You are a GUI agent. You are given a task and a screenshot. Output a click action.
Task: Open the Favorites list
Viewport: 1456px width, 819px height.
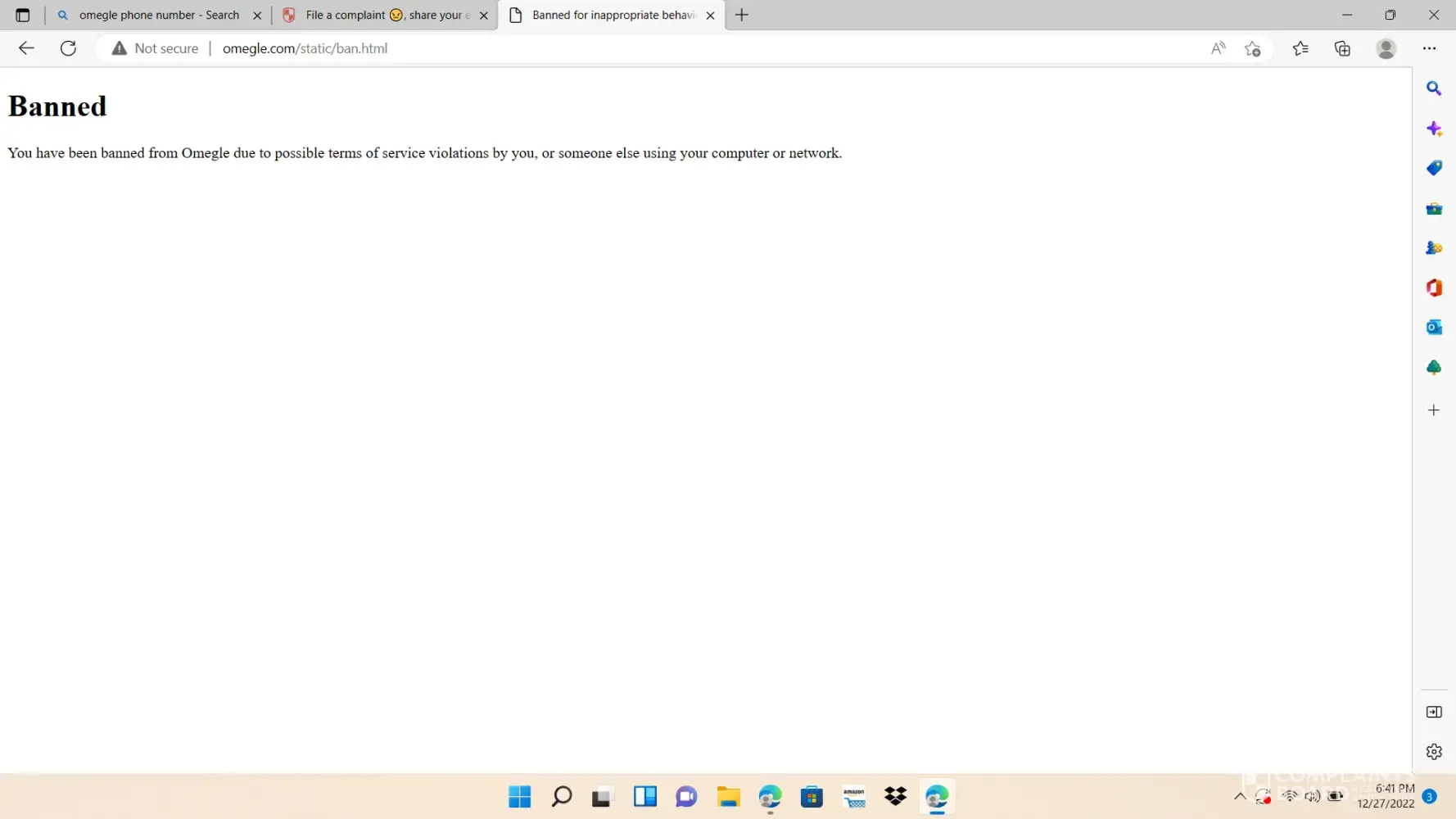click(1300, 48)
